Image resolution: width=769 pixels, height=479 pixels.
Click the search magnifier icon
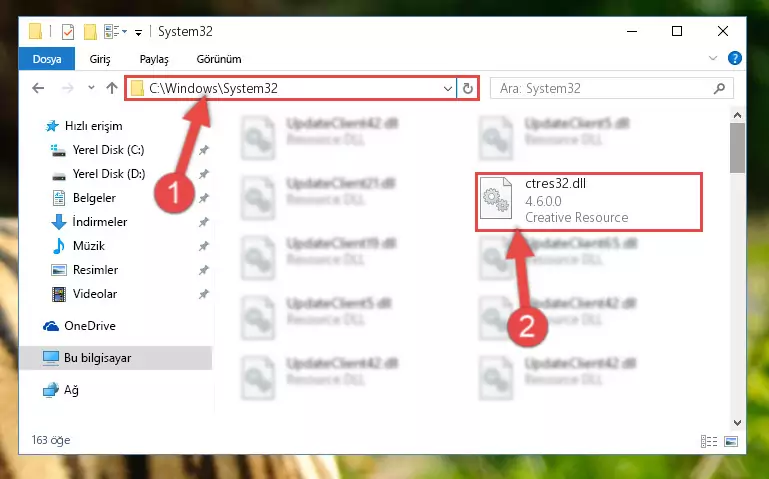[x=719, y=88]
